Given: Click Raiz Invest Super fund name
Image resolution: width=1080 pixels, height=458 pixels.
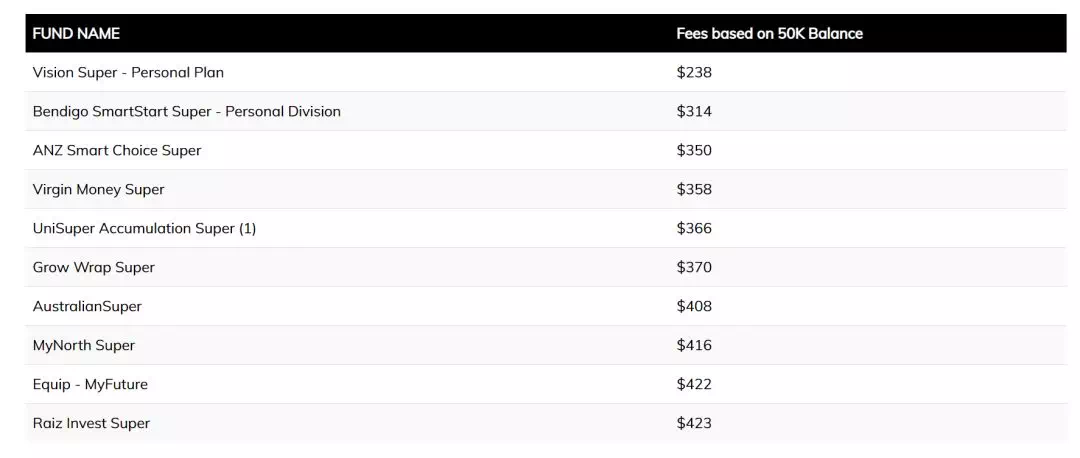Looking at the screenshot, I should [91, 423].
